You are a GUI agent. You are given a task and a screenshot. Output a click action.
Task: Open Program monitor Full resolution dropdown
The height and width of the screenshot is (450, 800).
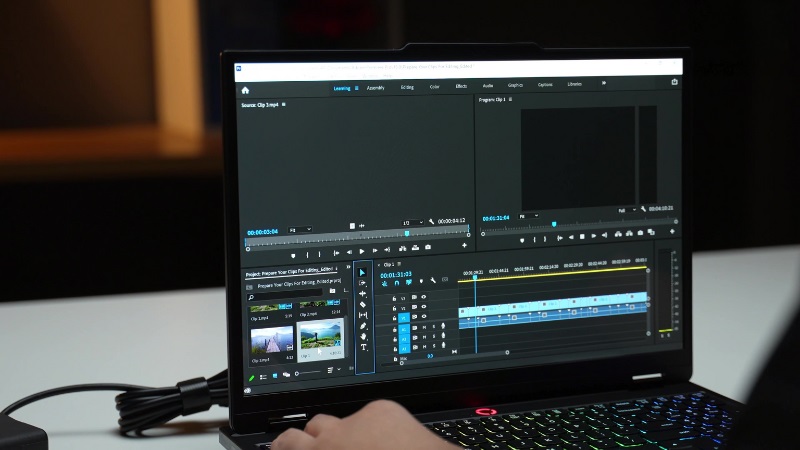pyautogui.click(x=627, y=210)
